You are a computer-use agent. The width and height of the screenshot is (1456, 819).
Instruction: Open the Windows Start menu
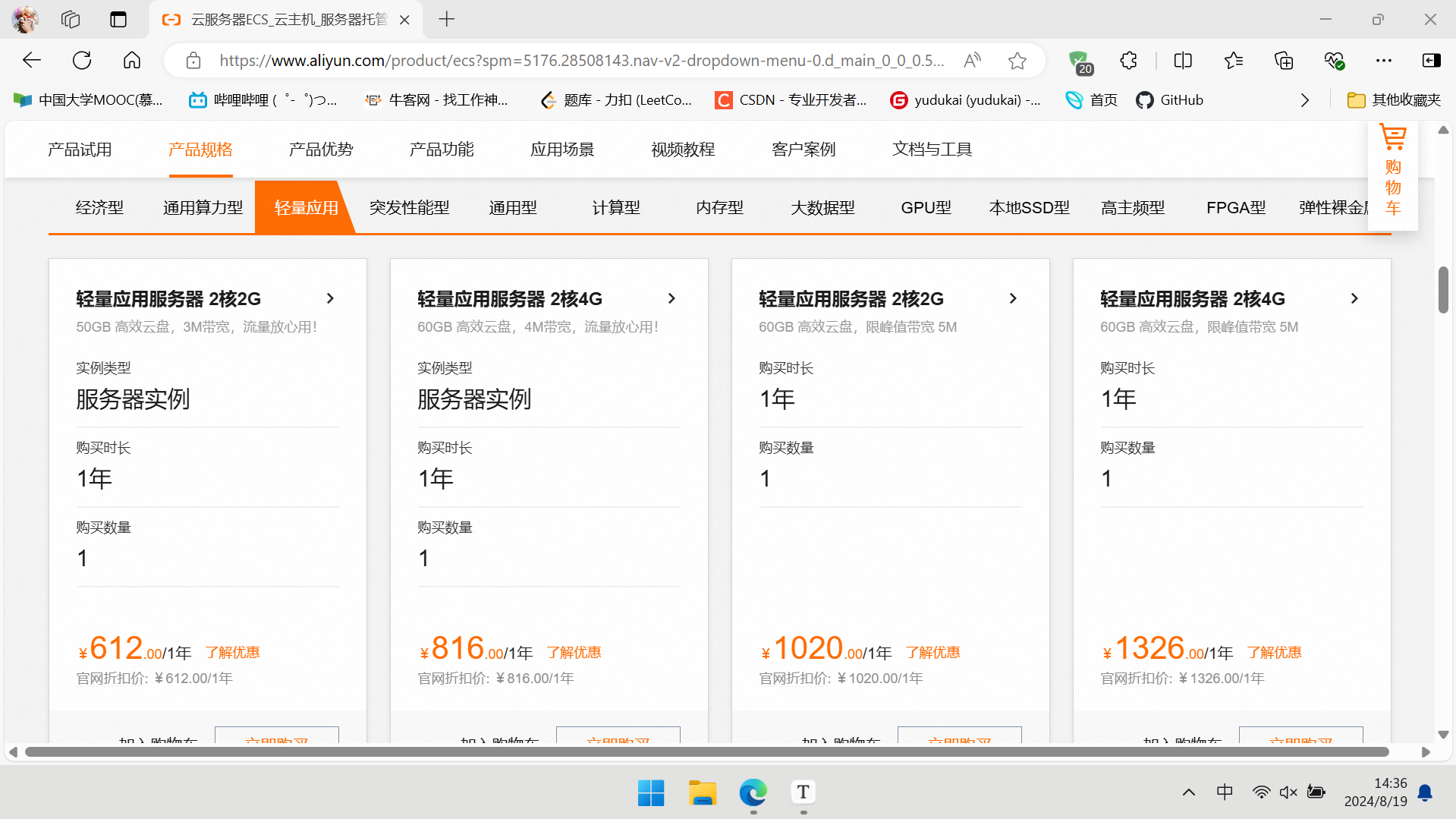(651, 792)
